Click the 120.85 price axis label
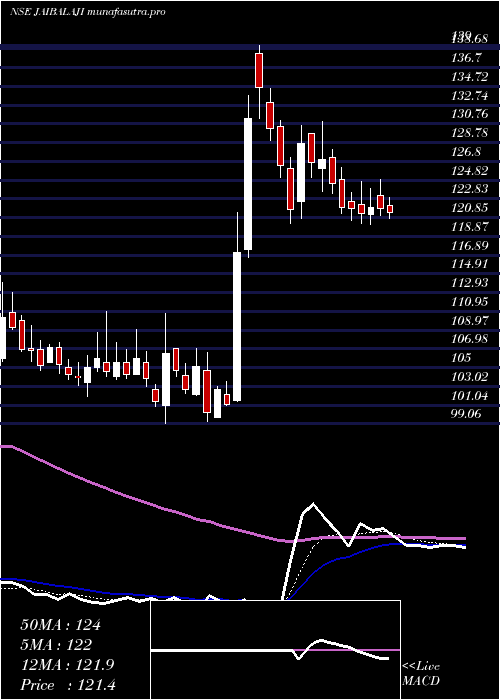 tap(470, 208)
